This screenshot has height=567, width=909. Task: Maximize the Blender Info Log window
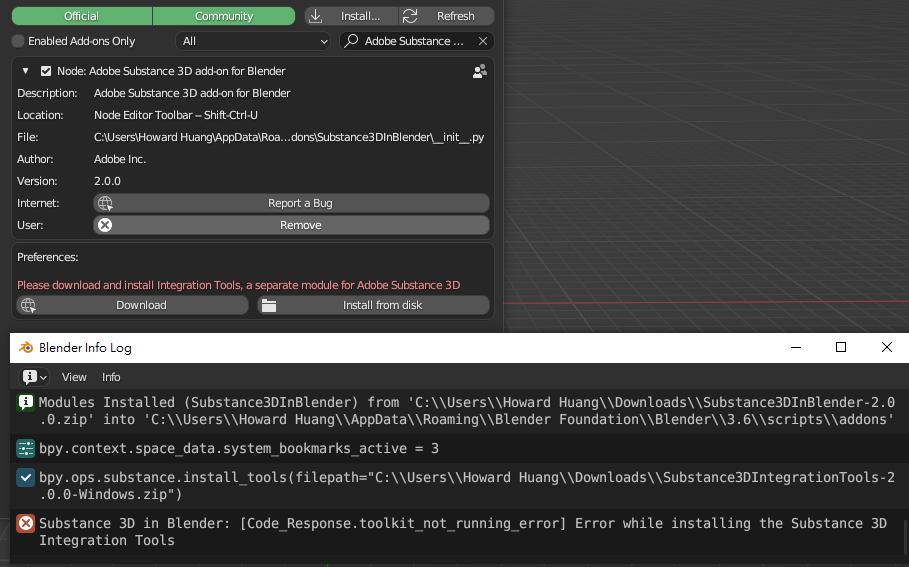point(841,347)
